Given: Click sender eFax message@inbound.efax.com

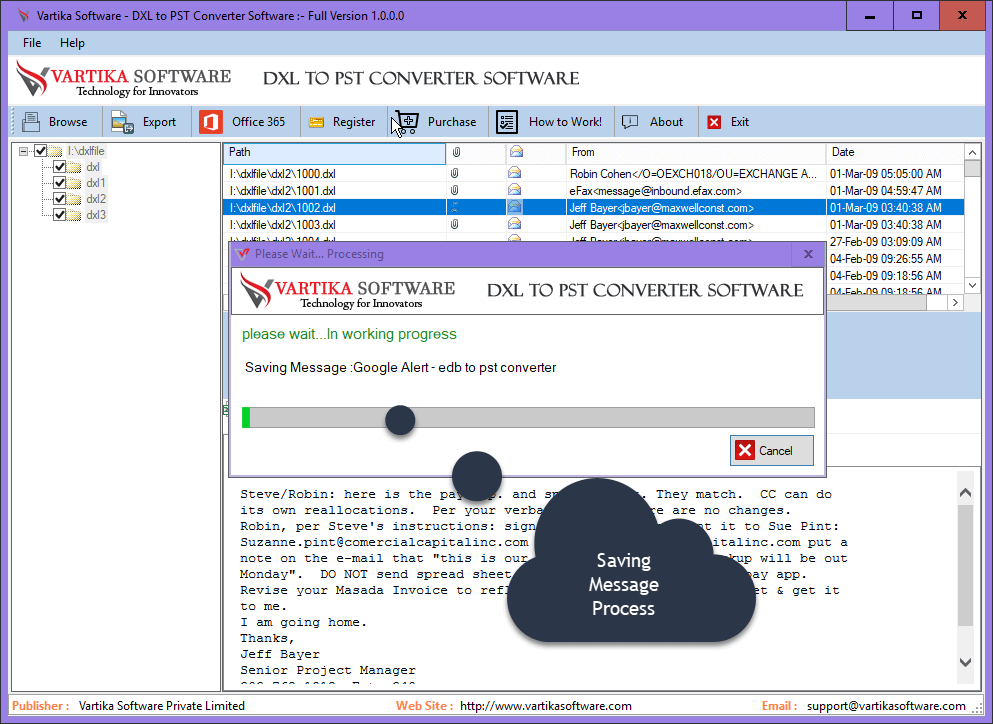Looking at the screenshot, I should (x=655, y=191).
